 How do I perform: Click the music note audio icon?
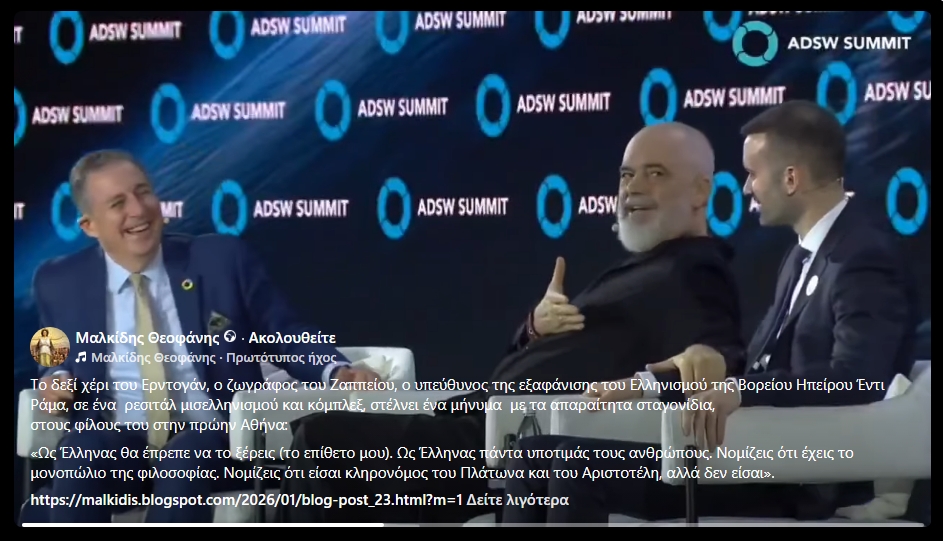click(x=81, y=358)
